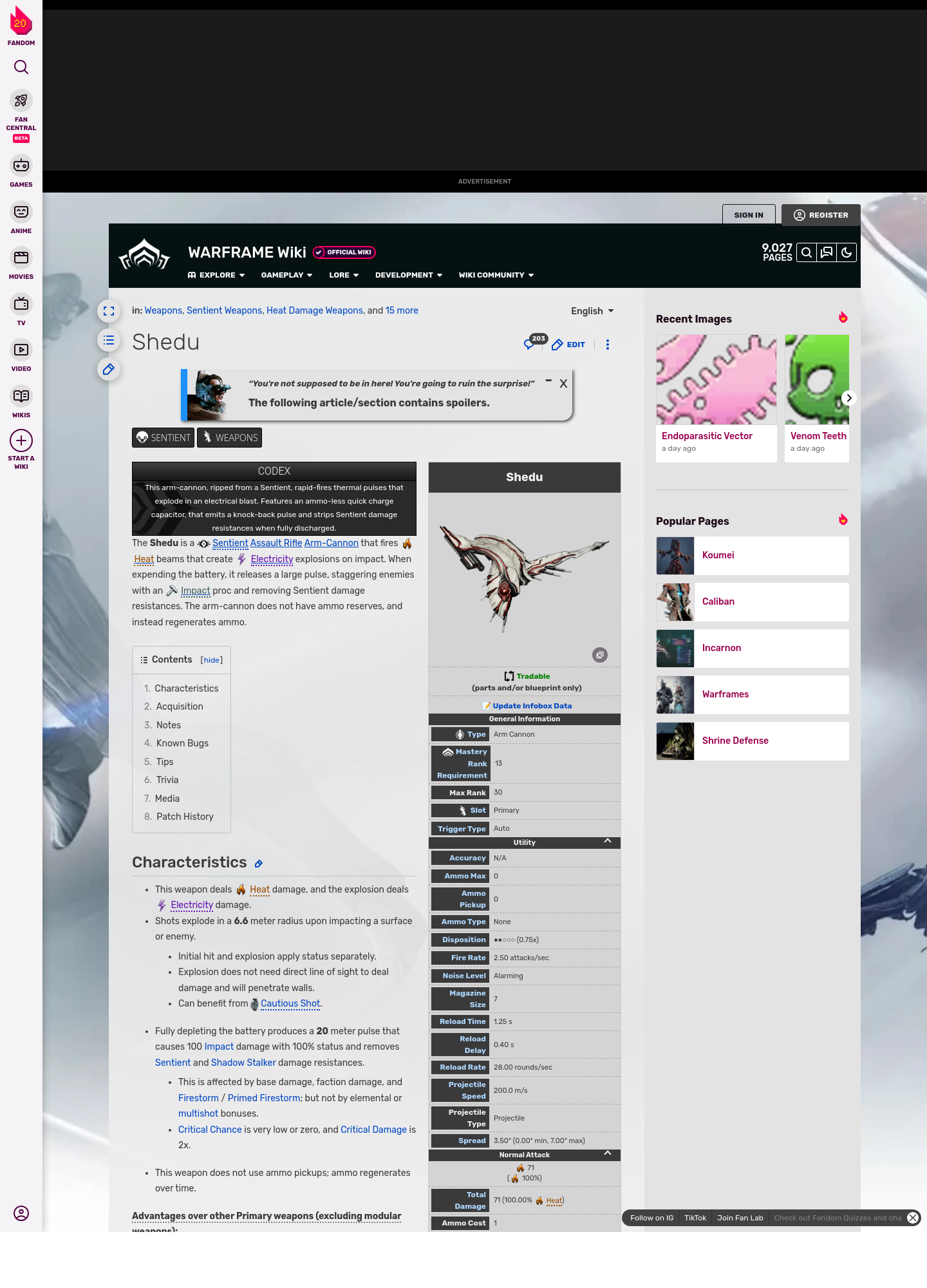Close the Fandom bottom banner
927x1288 pixels.
(913, 1218)
